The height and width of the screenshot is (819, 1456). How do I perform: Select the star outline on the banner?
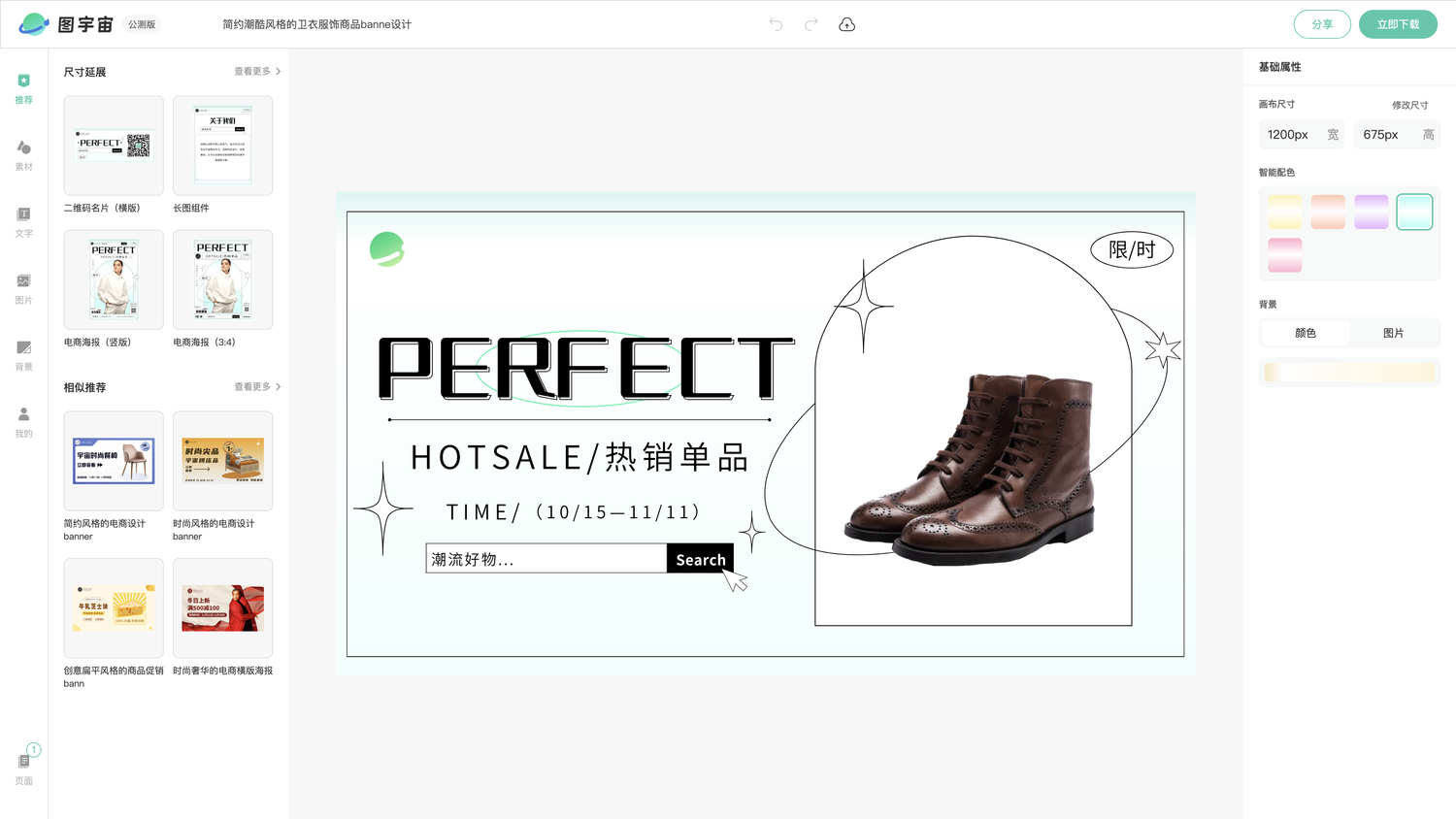pyautogui.click(x=1162, y=349)
